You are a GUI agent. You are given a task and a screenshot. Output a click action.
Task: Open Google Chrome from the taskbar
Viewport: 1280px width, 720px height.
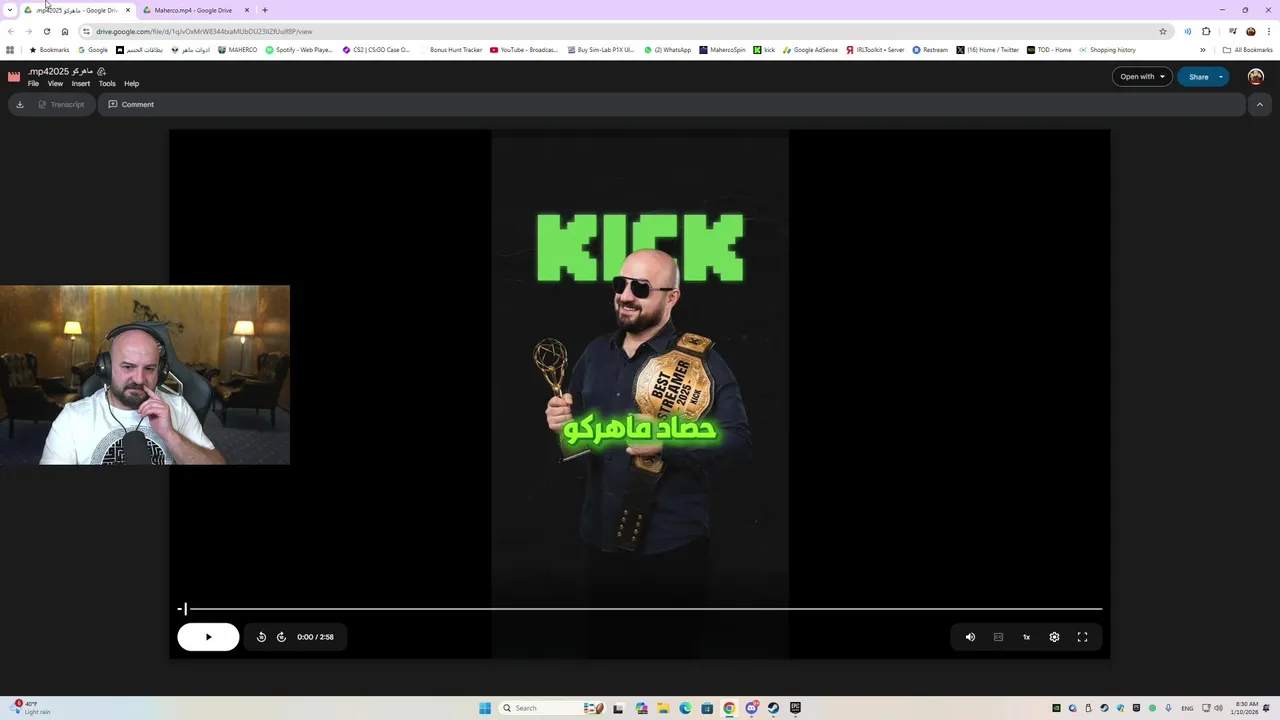click(x=729, y=708)
